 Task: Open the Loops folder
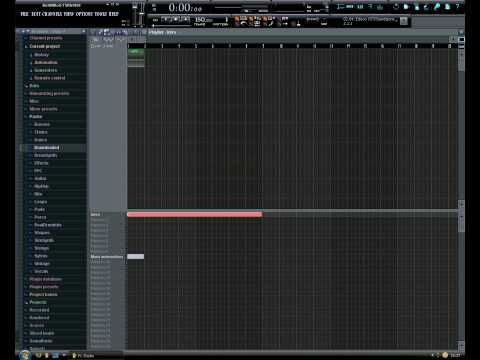[x=41, y=202]
